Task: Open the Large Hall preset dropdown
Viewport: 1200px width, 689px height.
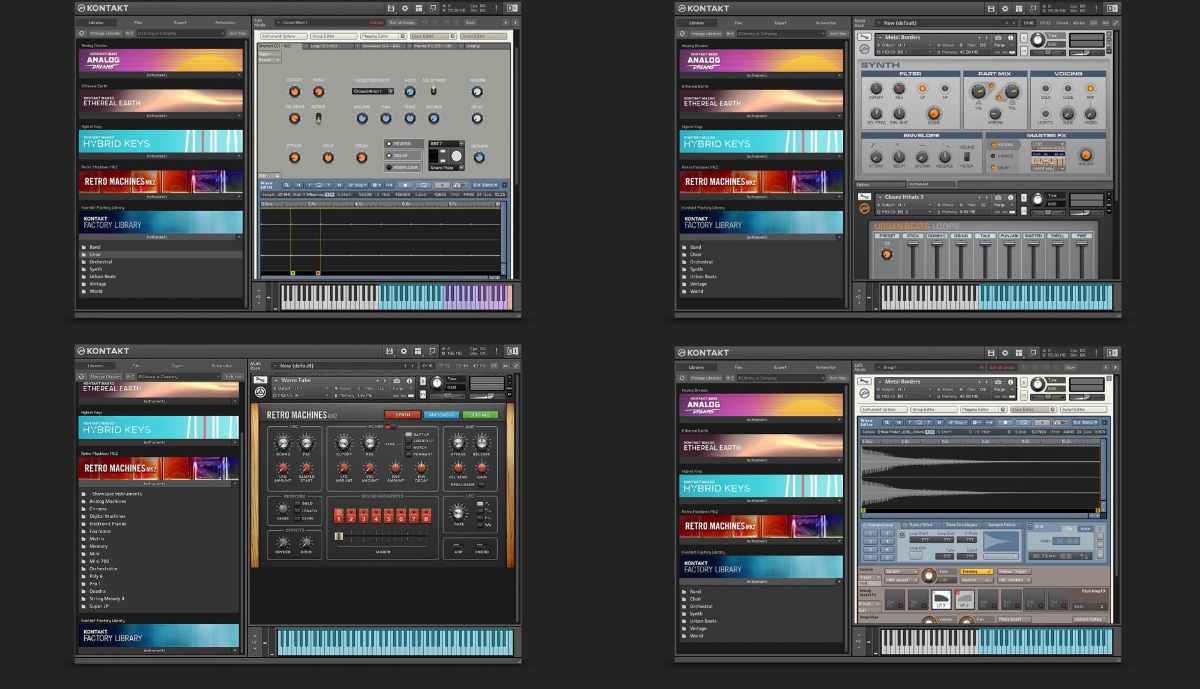Action: pos(1049,169)
